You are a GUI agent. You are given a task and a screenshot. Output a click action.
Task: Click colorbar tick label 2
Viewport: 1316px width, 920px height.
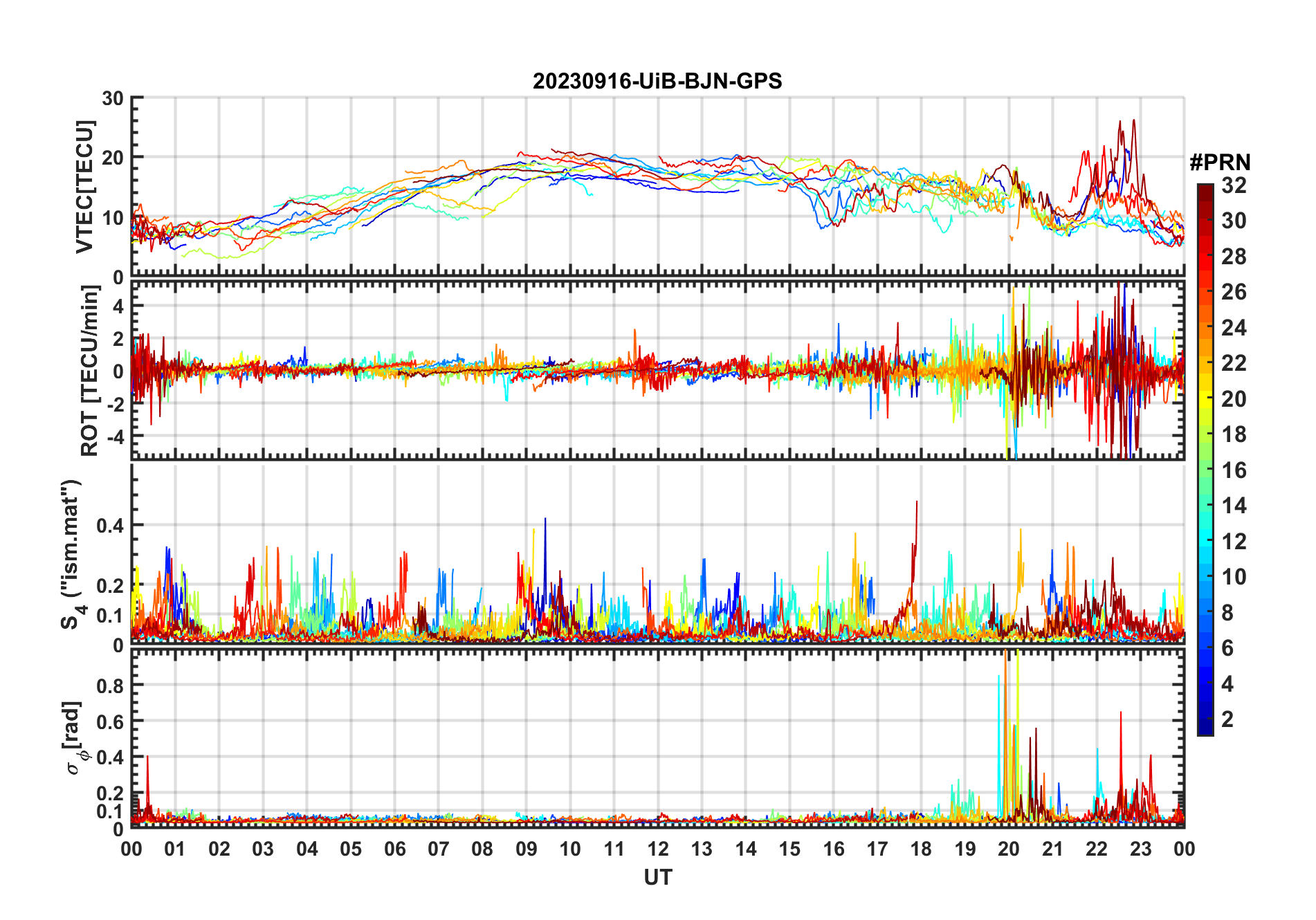(x=1227, y=719)
